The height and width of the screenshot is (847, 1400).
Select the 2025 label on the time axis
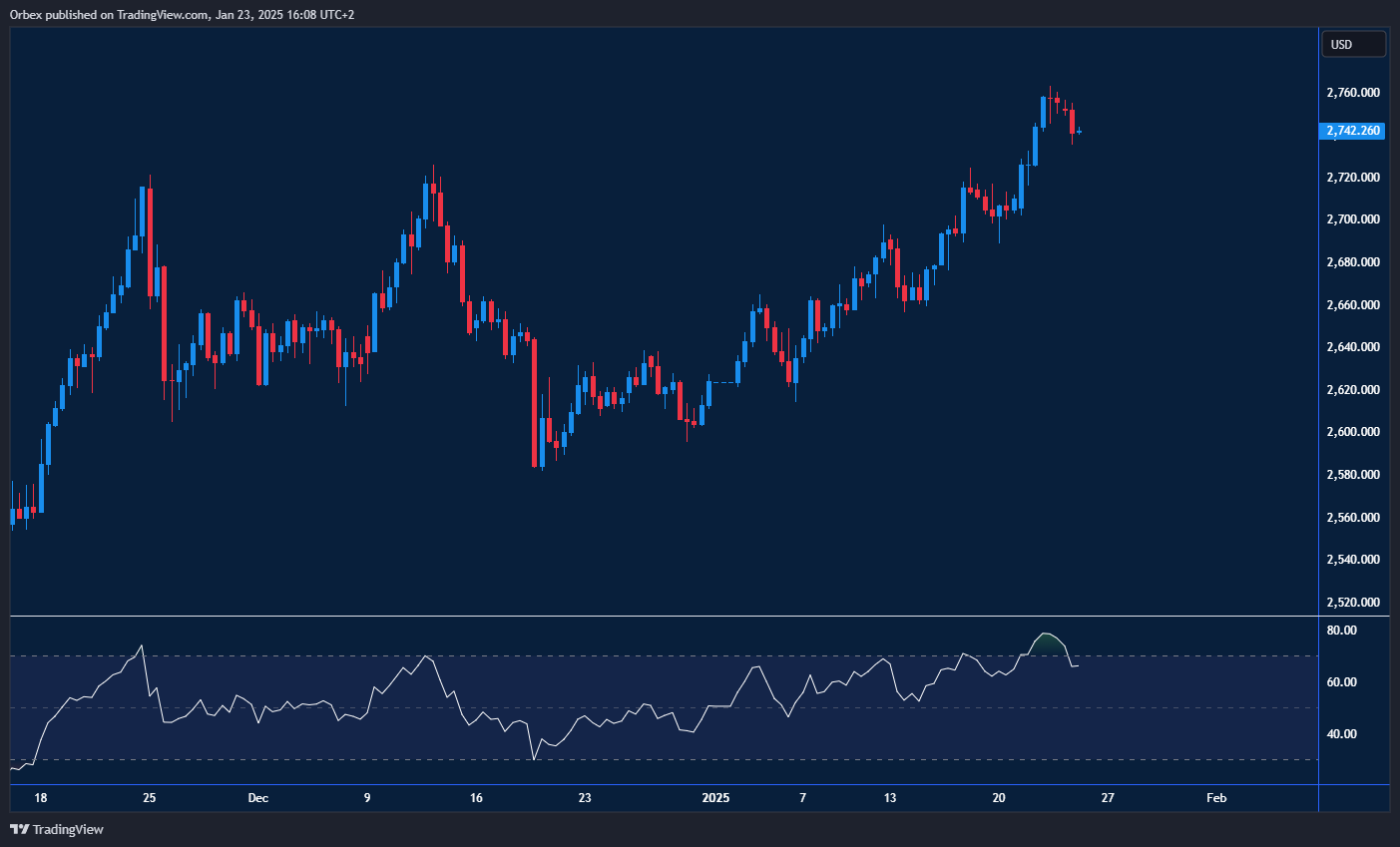[x=716, y=798]
